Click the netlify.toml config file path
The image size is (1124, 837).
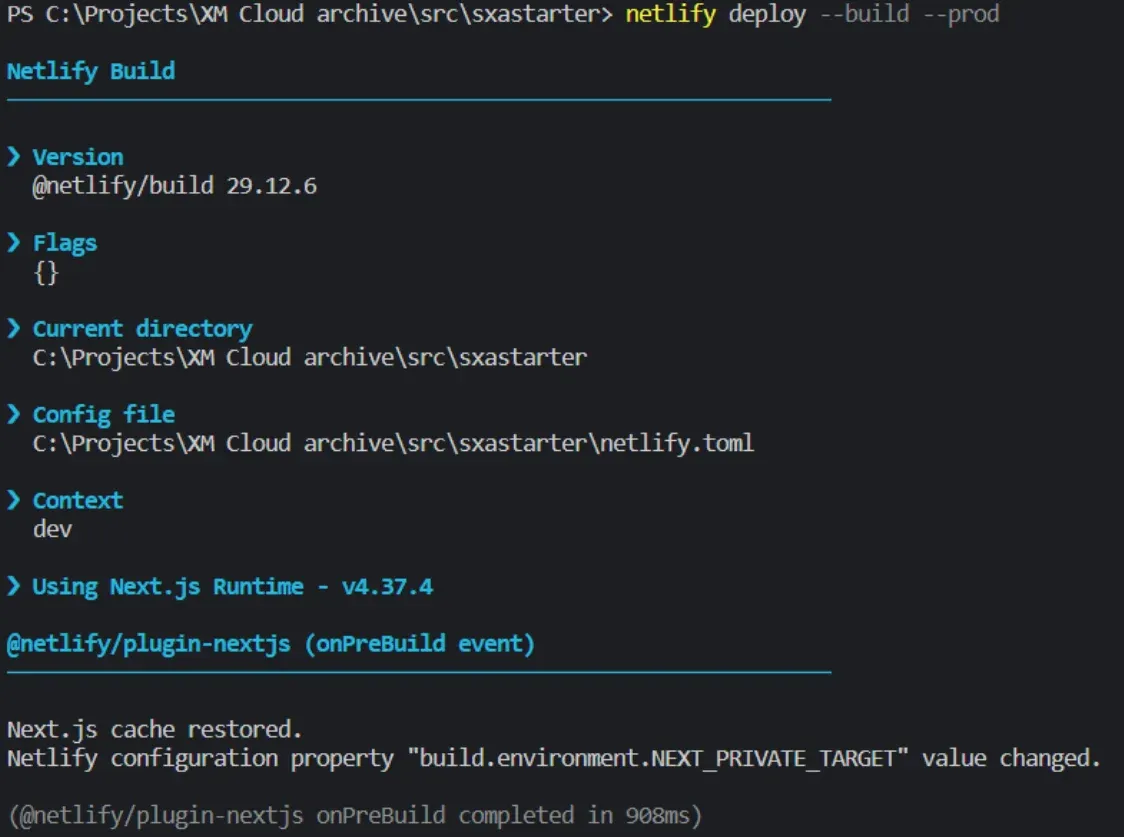(x=394, y=443)
